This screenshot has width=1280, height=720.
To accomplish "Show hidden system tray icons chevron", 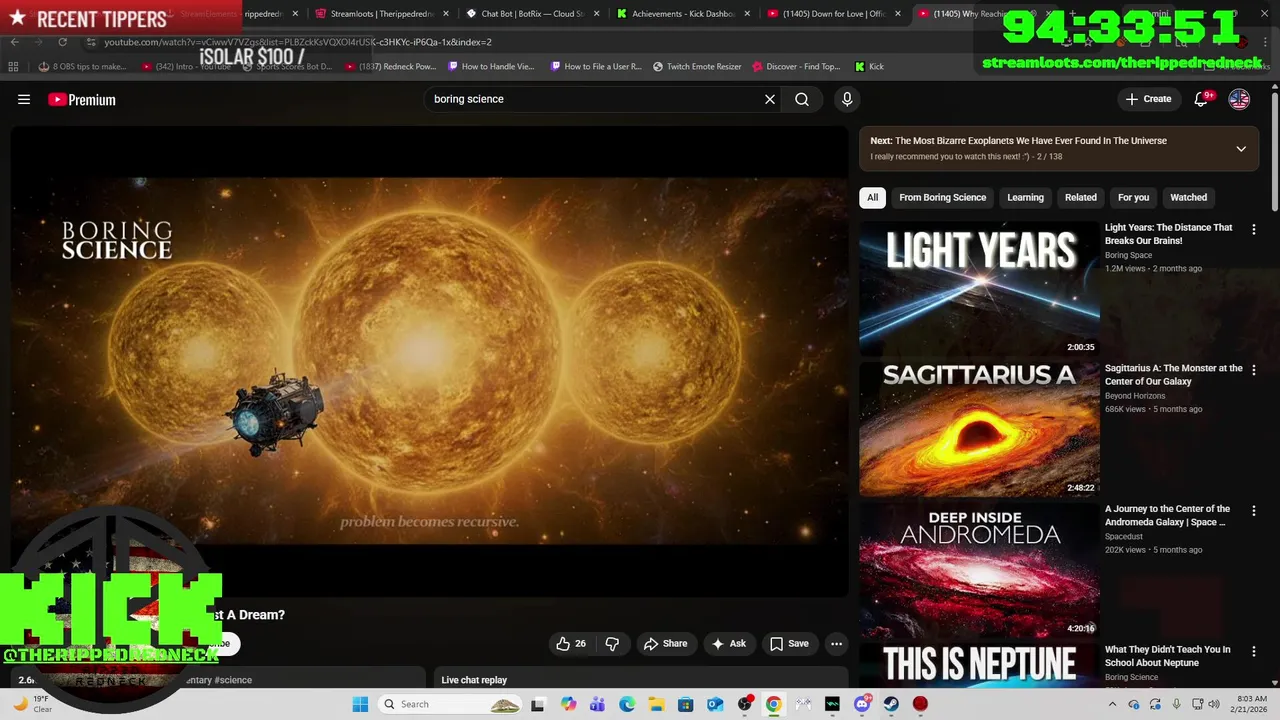I will [1112, 704].
